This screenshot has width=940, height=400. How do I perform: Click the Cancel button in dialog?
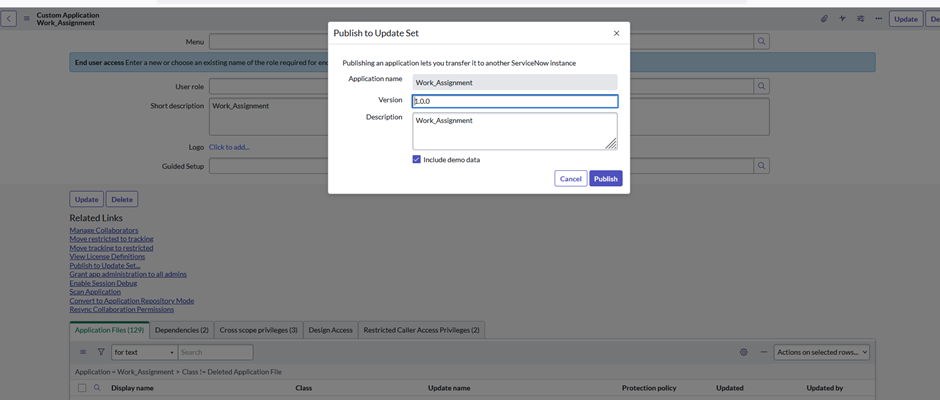pyautogui.click(x=570, y=178)
